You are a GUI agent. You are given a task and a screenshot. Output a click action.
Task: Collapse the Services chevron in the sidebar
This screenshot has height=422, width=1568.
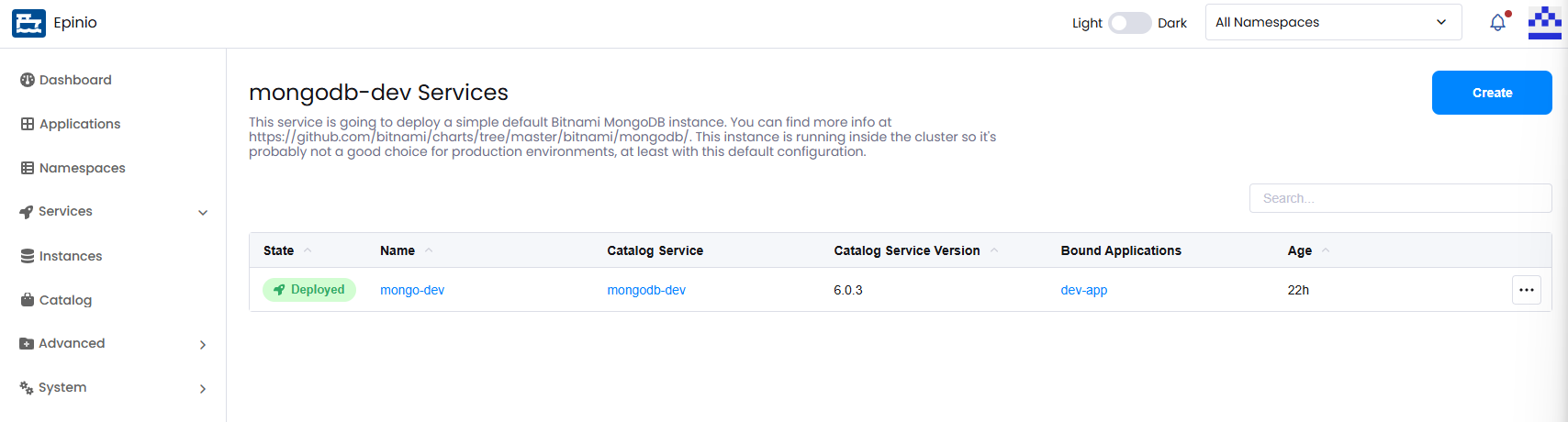pyautogui.click(x=203, y=213)
